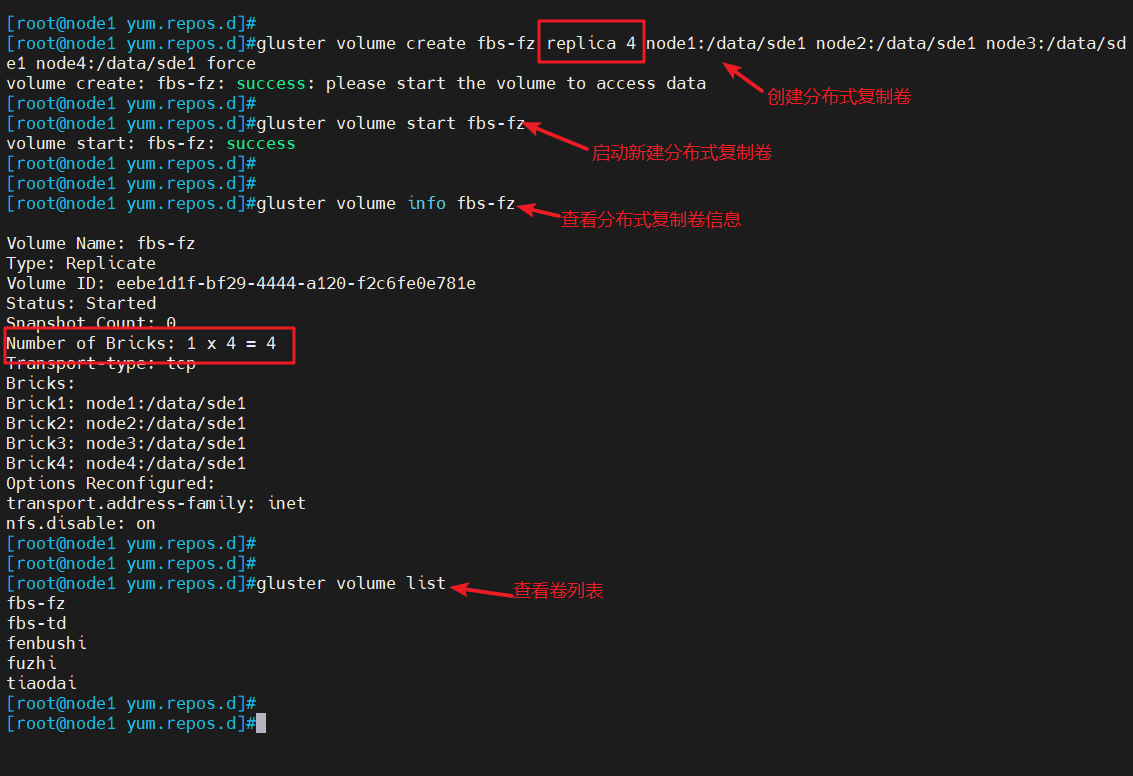Click the 'Options Reconfigured:' line
Viewport: 1133px width, 776px height.
[x=111, y=483]
